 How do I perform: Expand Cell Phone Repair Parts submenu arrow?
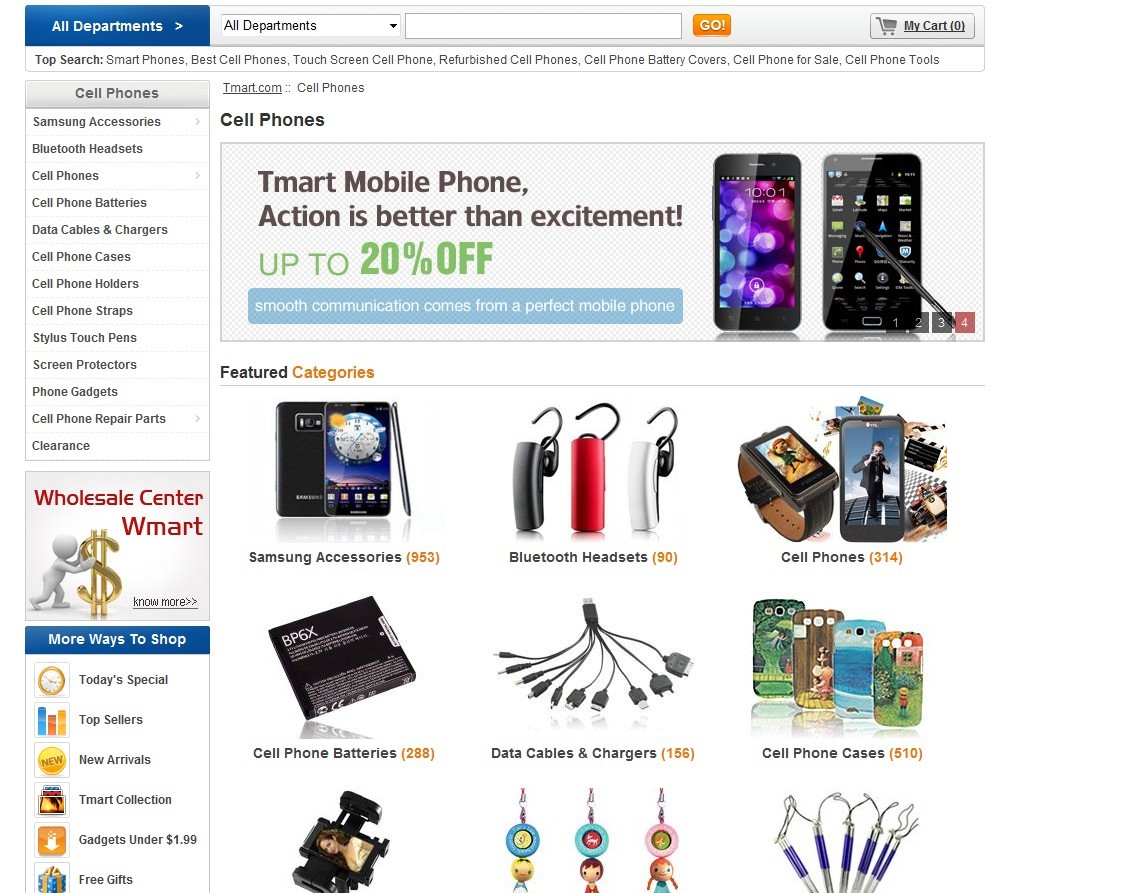tap(197, 418)
